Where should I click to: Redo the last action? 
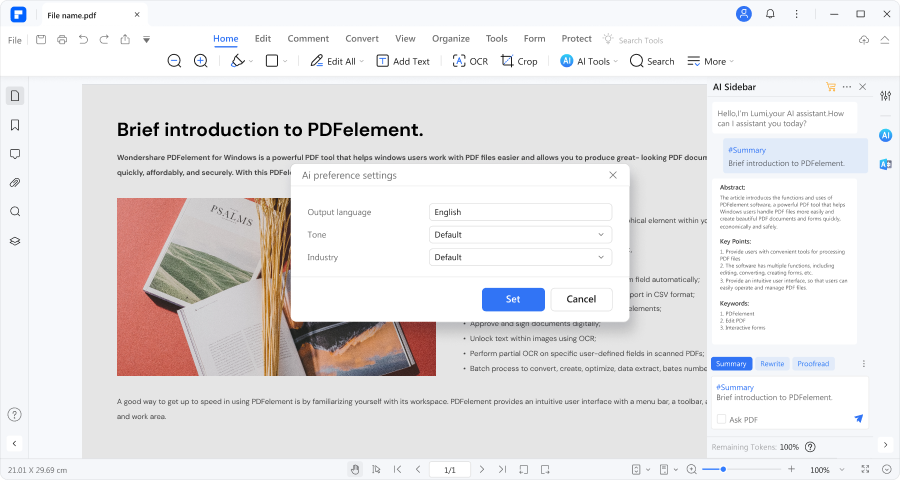coord(104,40)
